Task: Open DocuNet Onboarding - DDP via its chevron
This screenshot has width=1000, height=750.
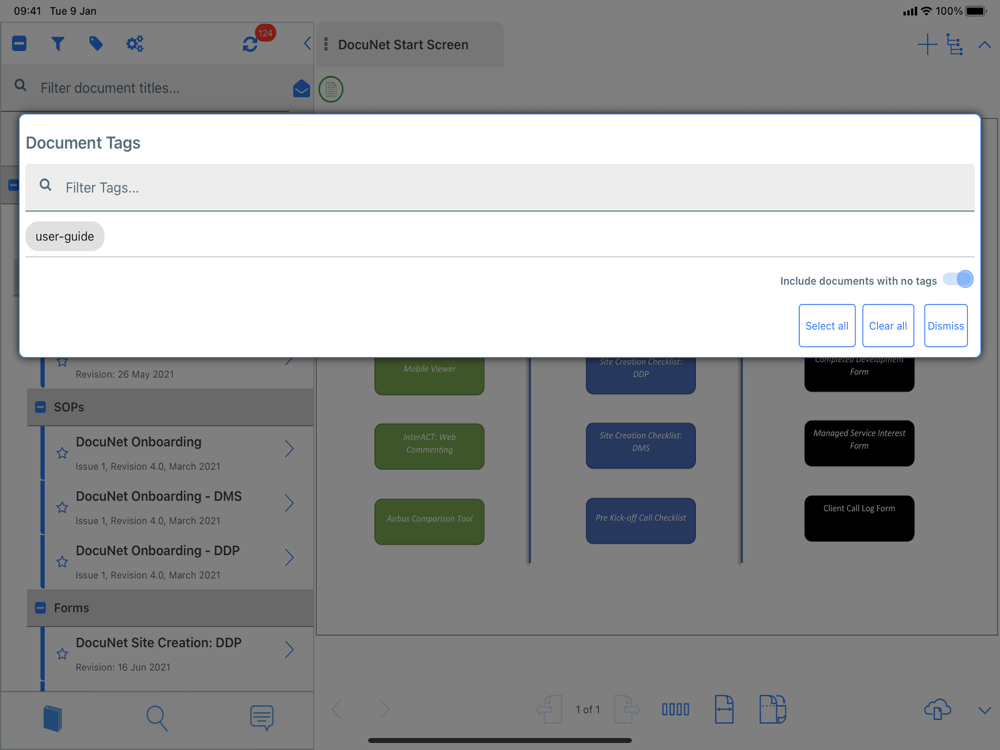Action: tap(290, 557)
